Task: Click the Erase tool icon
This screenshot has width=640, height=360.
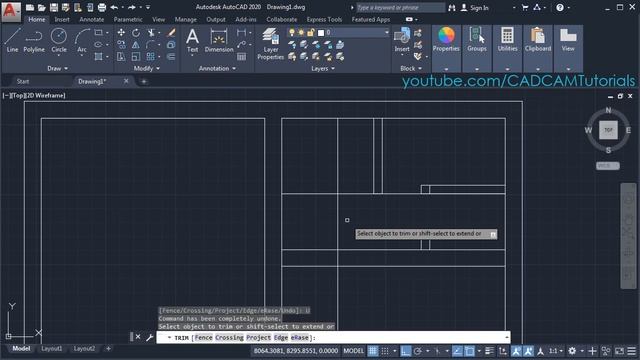Action: tap(171, 33)
